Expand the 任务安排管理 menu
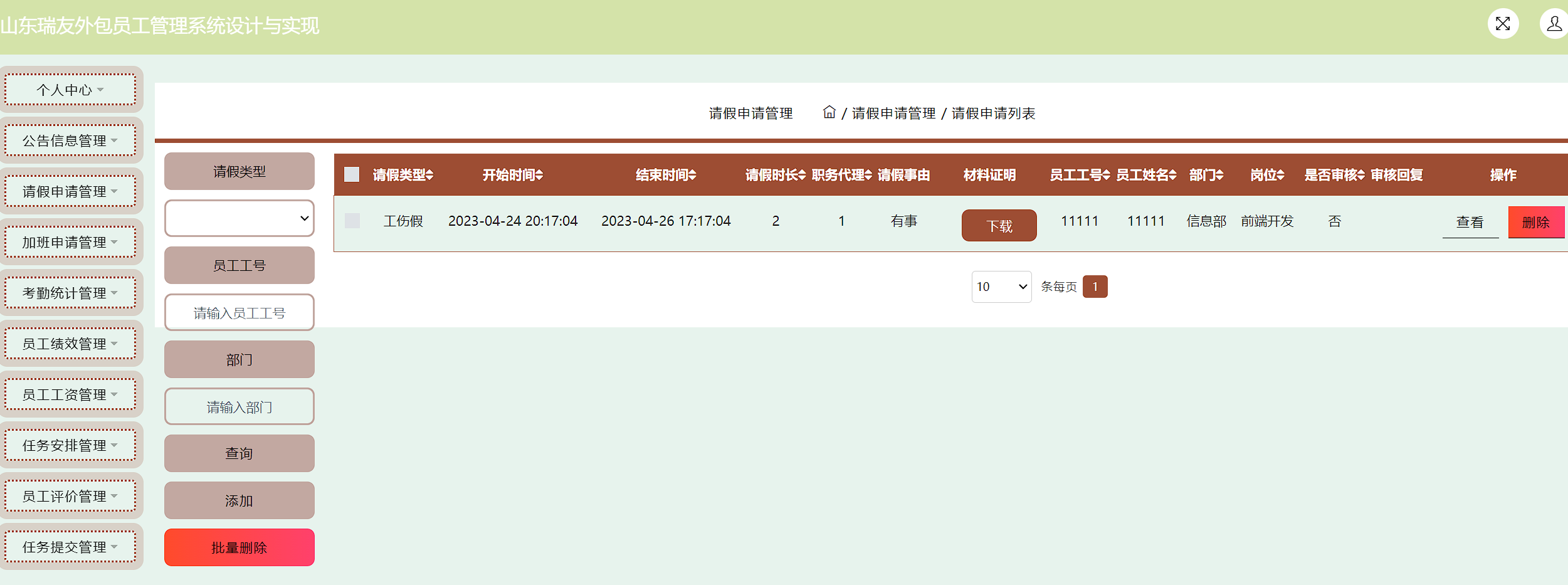Image resolution: width=1568 pixels, height=585 pixels. click(70, 445)
